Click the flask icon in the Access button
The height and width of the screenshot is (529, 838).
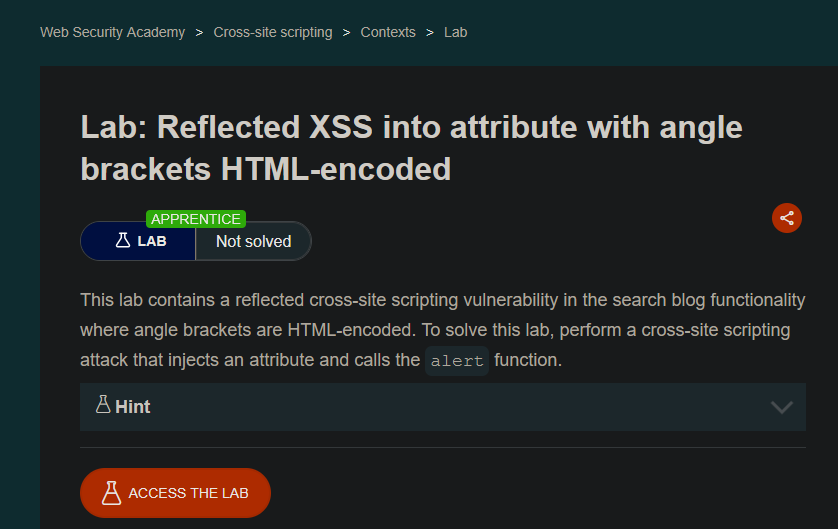click(111, 493)
